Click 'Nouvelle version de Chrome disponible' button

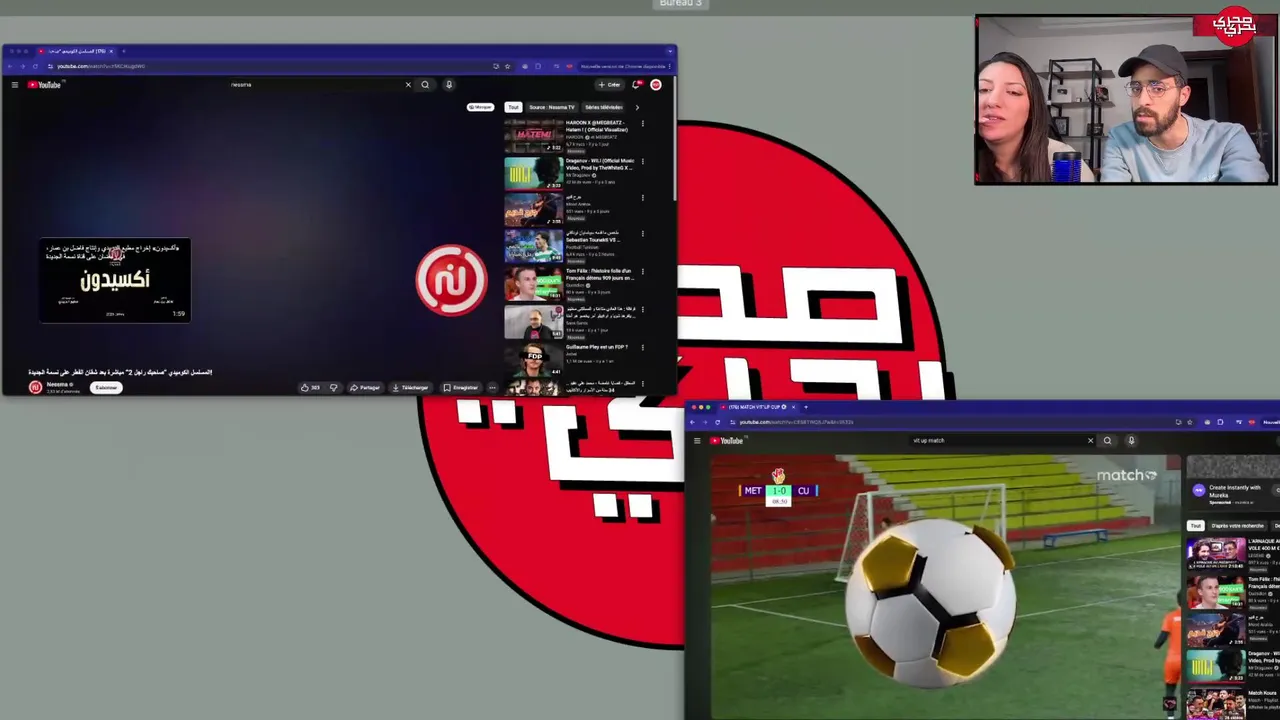click(625, 66)
